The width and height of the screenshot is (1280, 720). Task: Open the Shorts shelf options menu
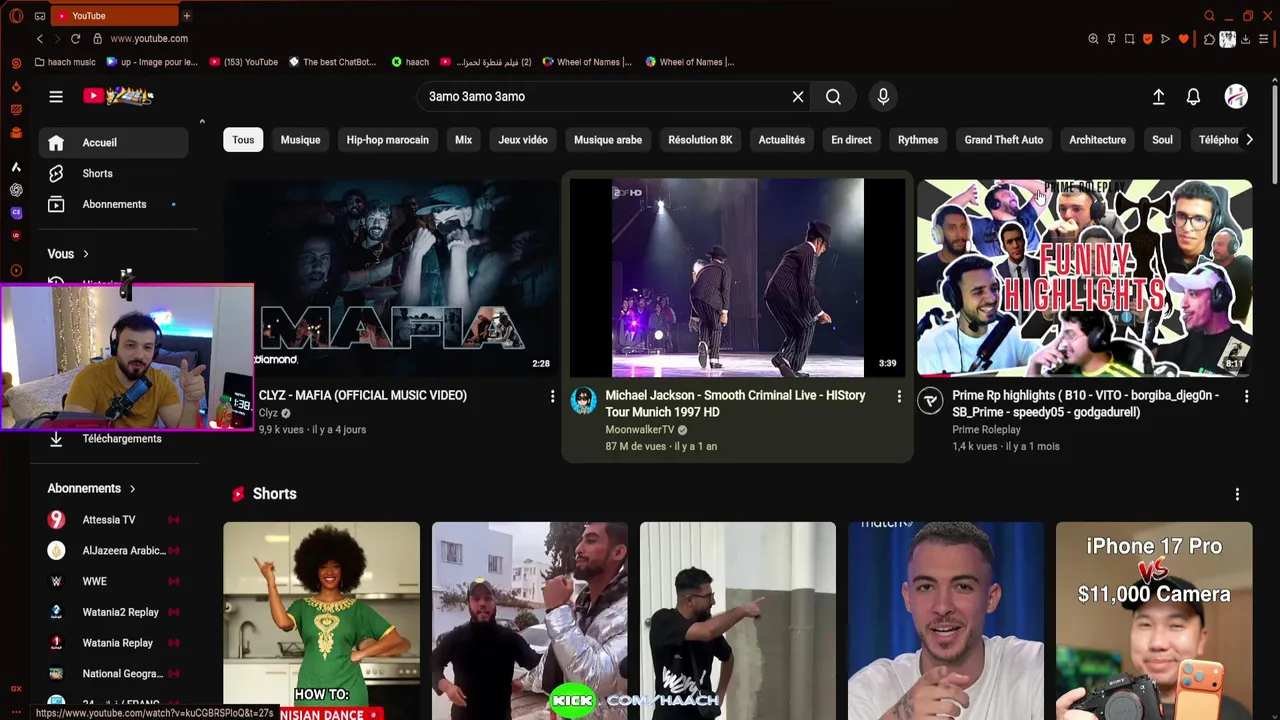pyautogui.click(x=1237, y=494)
